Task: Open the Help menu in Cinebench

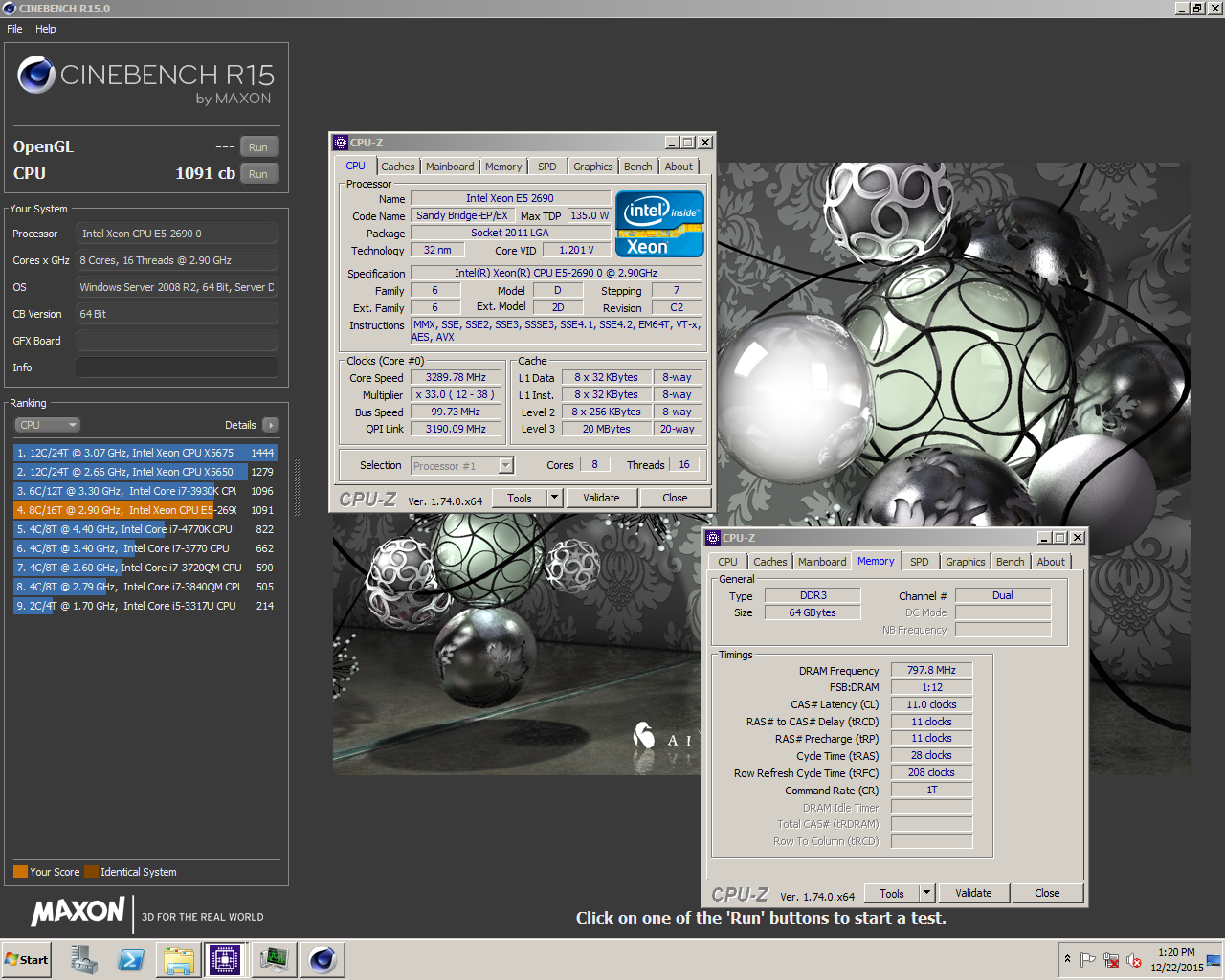Action: [46, 29]
